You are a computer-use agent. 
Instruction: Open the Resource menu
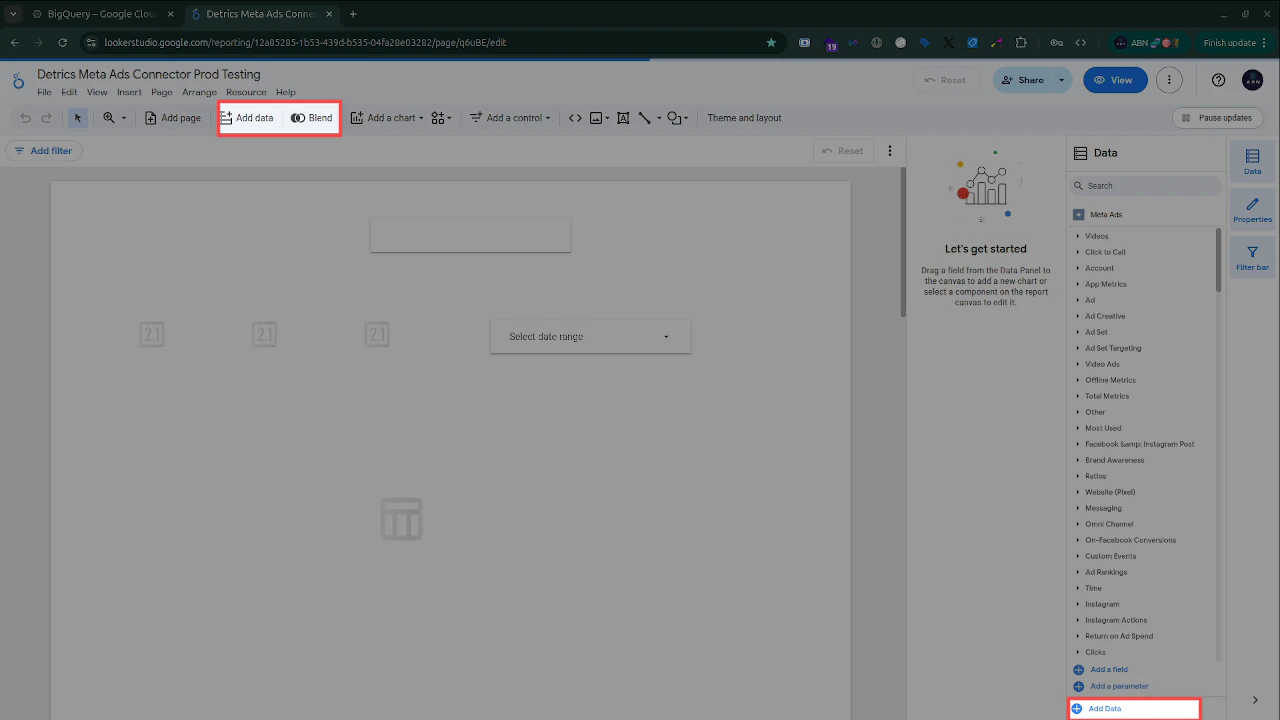pos(245,91)
